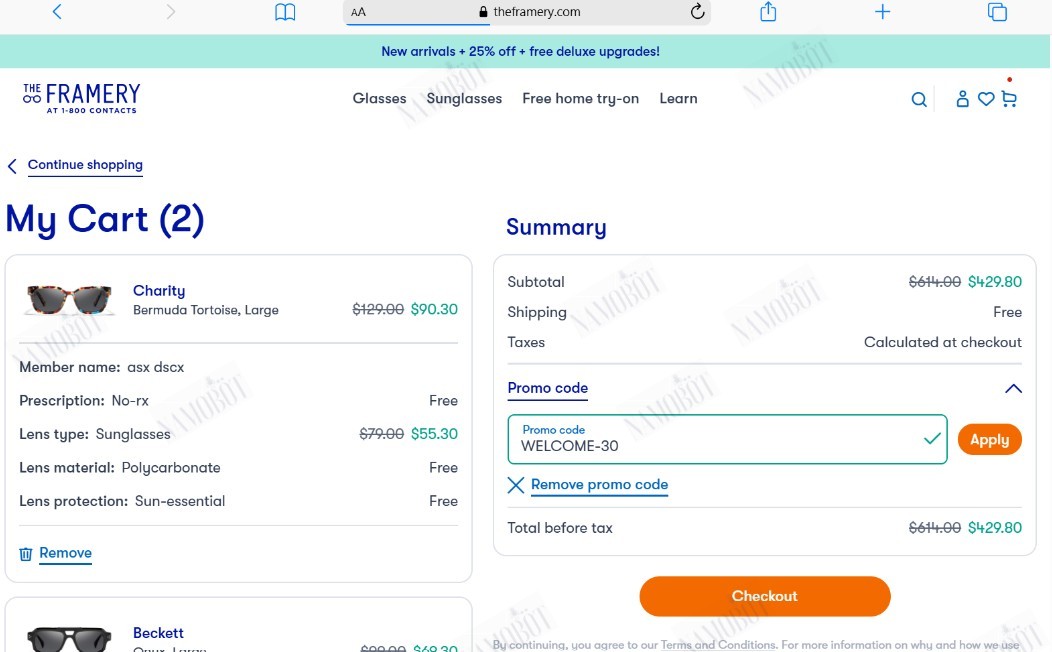Go back with browser back arrow
Viewport: 1052px width, 652px height.
57,11
